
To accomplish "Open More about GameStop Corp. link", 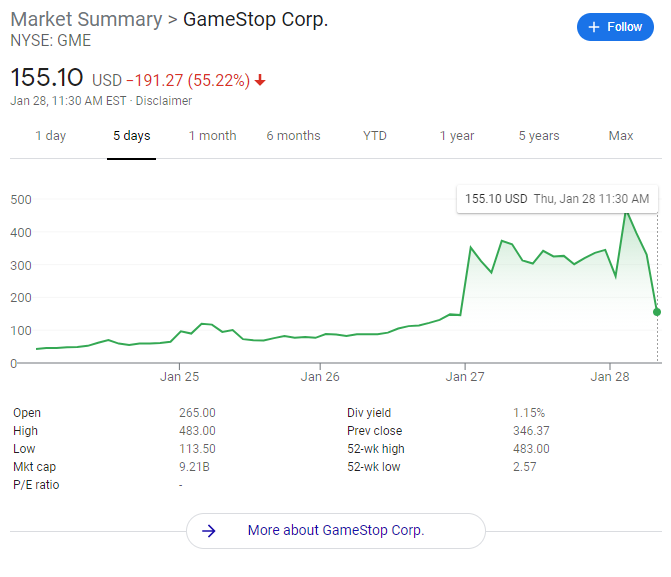I will pos(336,530).
